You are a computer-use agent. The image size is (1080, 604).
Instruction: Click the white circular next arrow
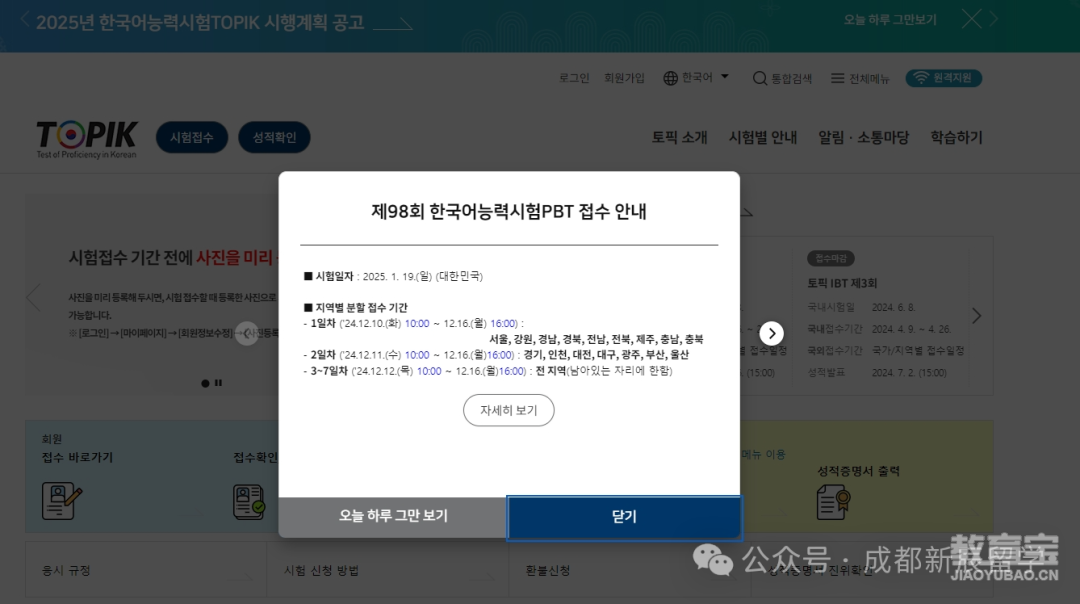[x=771, y=333]
